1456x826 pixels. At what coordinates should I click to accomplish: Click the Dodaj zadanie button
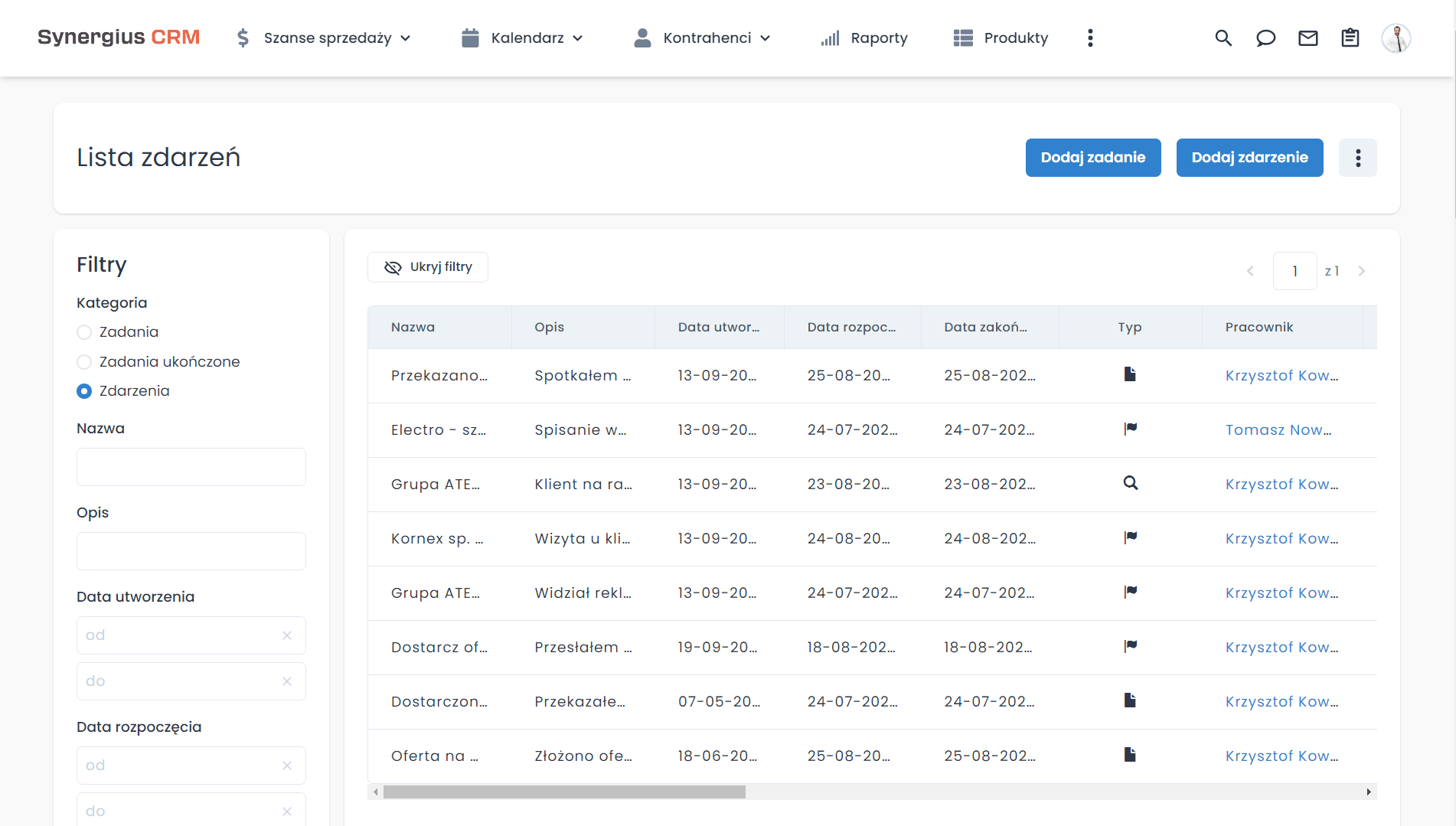click(1092, 158)
